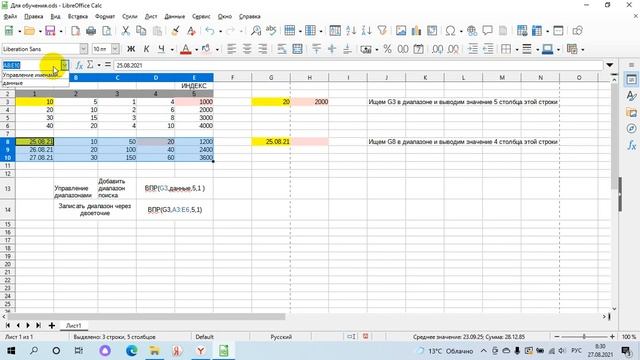The height and width of the screenshot is (360, 640).
Task: Open the font name dropdown arrow
Action: (x=83, y=49)
